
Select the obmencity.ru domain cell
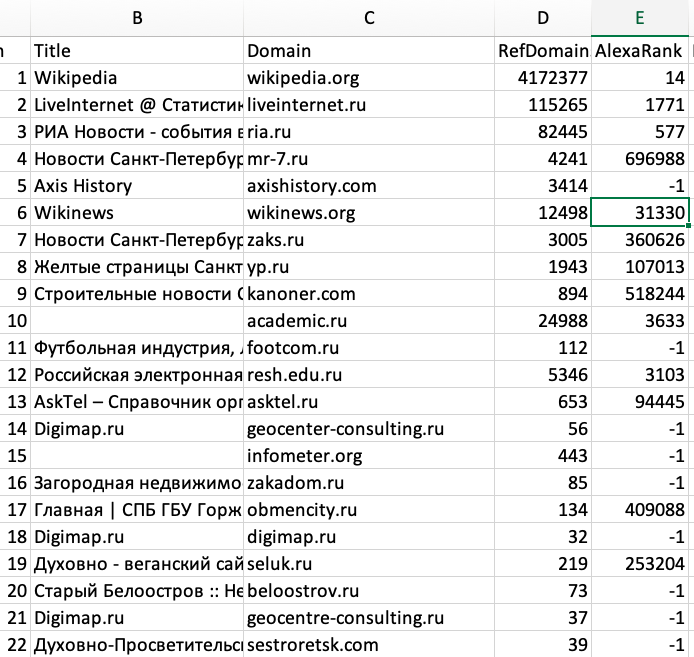click(369, 510)
